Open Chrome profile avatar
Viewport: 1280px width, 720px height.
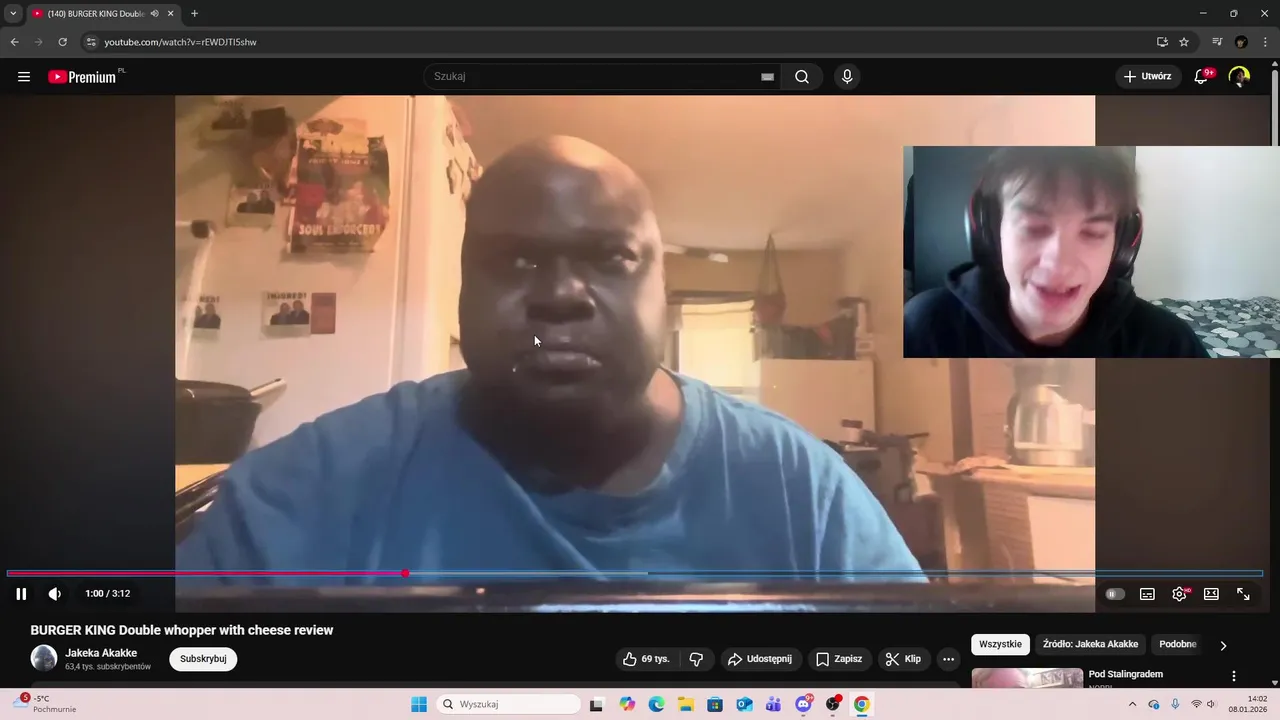point(1241,42)
